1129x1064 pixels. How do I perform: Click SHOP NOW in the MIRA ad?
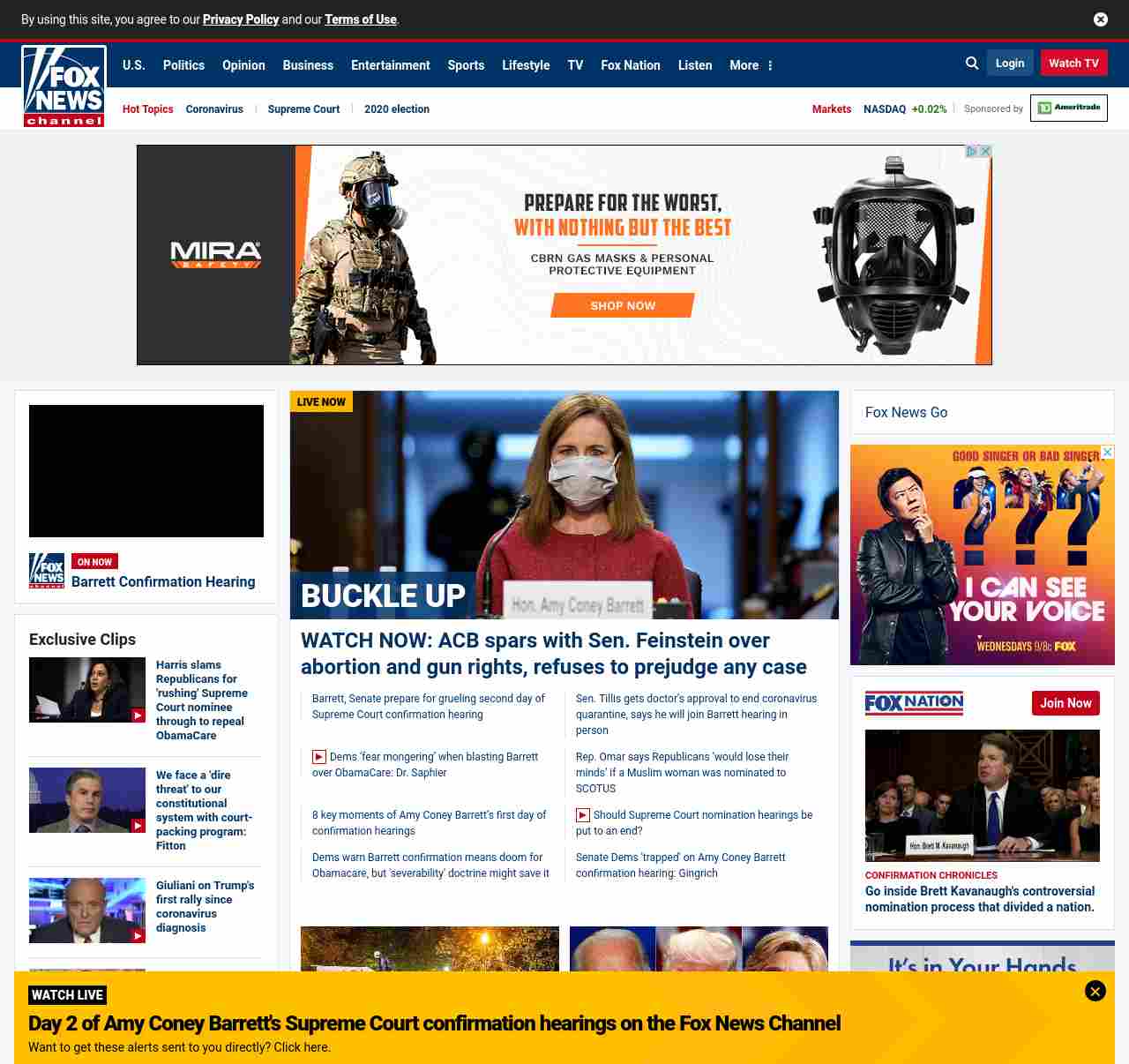coord(623,305)
